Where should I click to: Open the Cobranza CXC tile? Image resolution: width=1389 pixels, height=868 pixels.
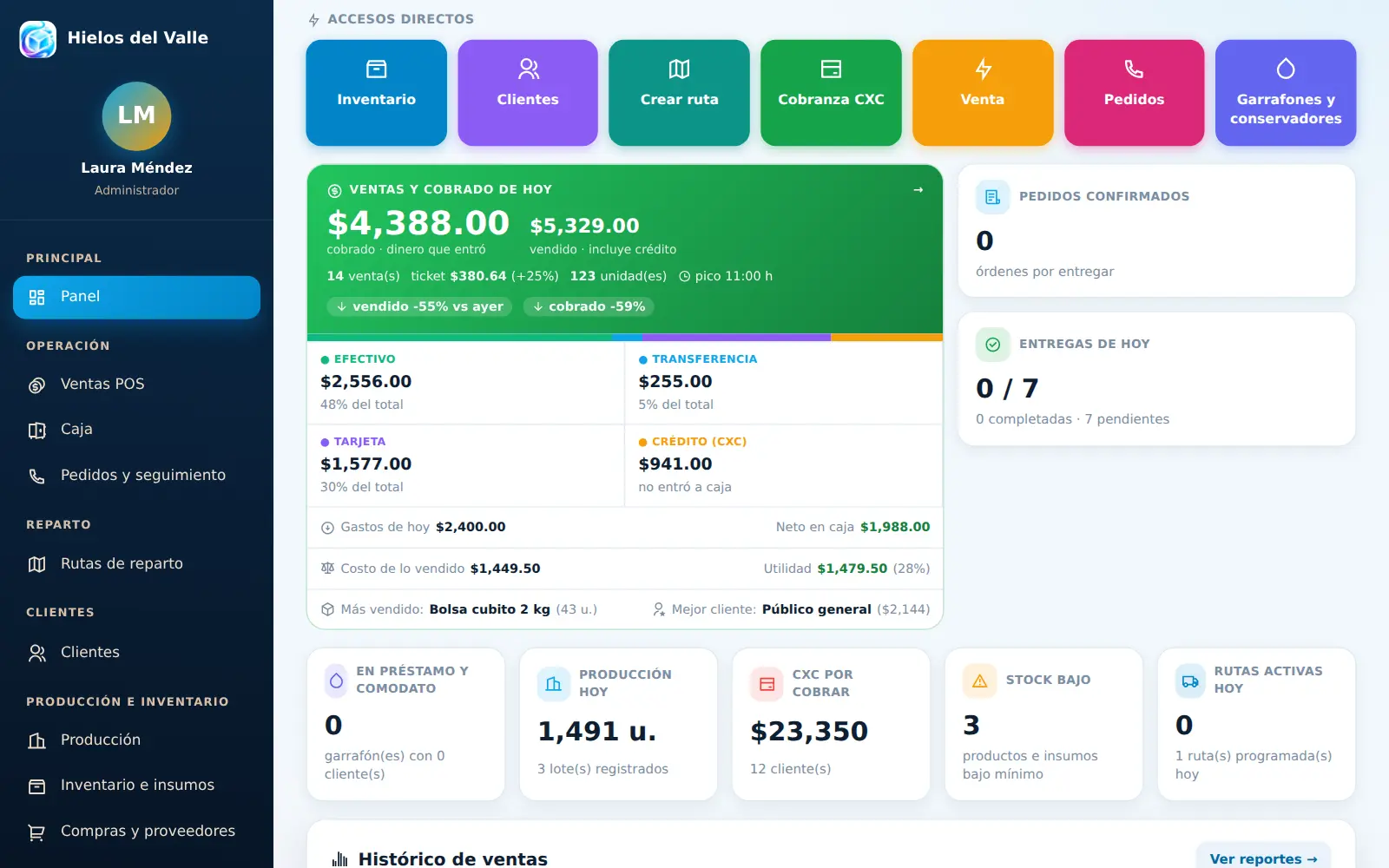click(x=831, y=93)
